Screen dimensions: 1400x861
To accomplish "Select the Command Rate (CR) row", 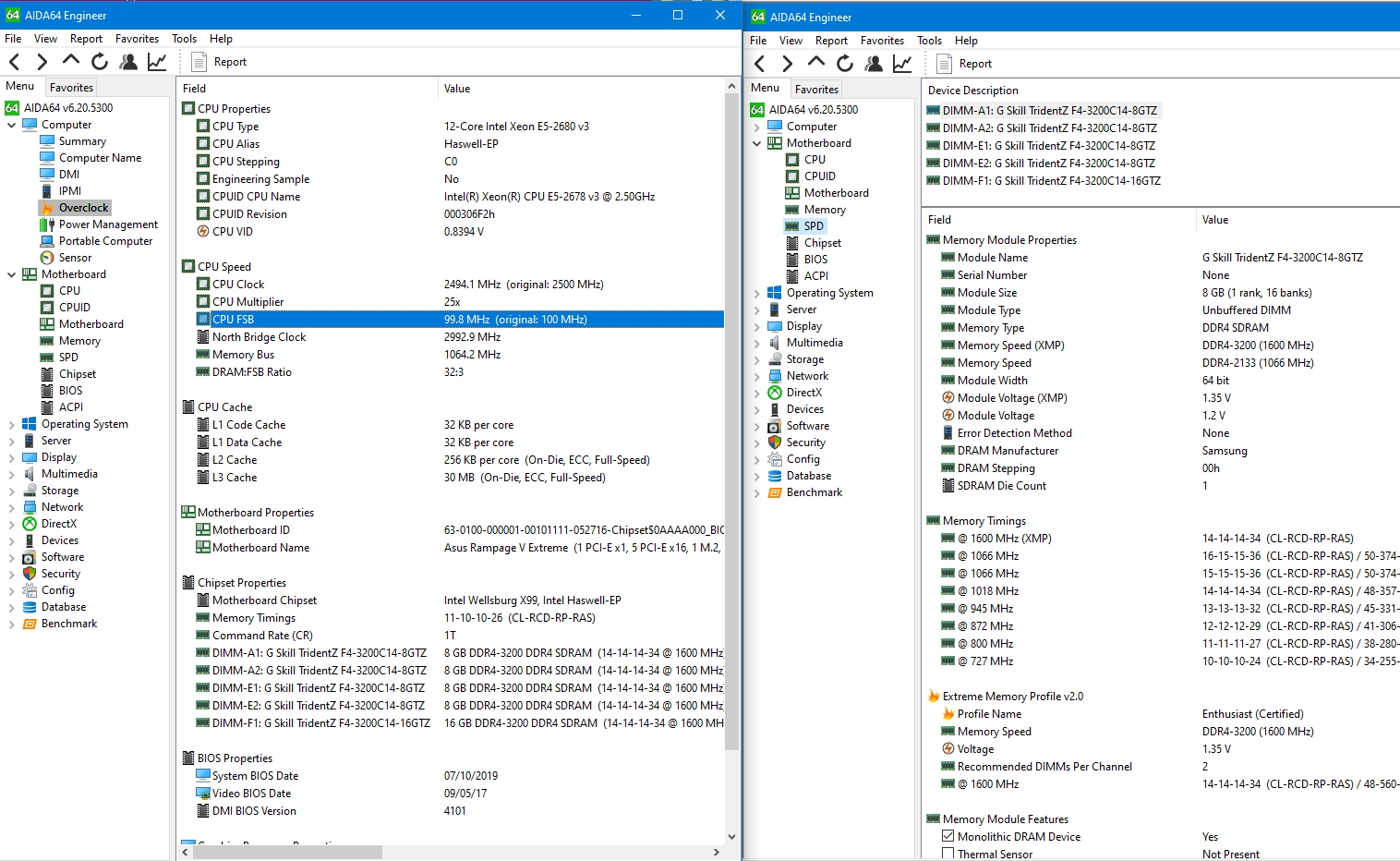I will pyautogui.click(x=460, y=636).
